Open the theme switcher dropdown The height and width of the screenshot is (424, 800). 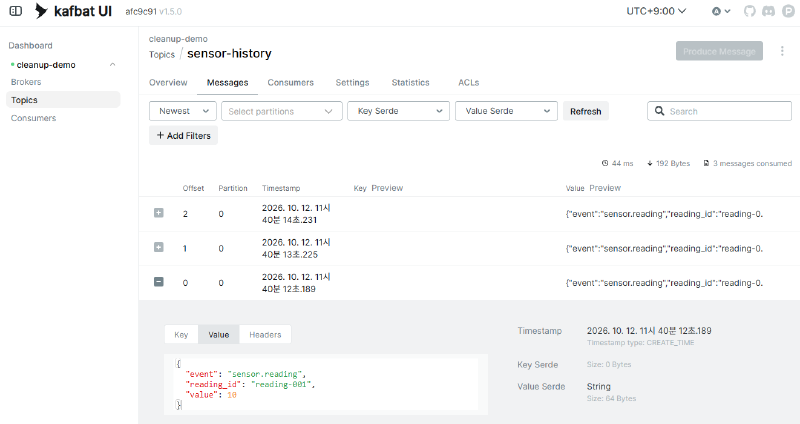[x=721, y=11]
